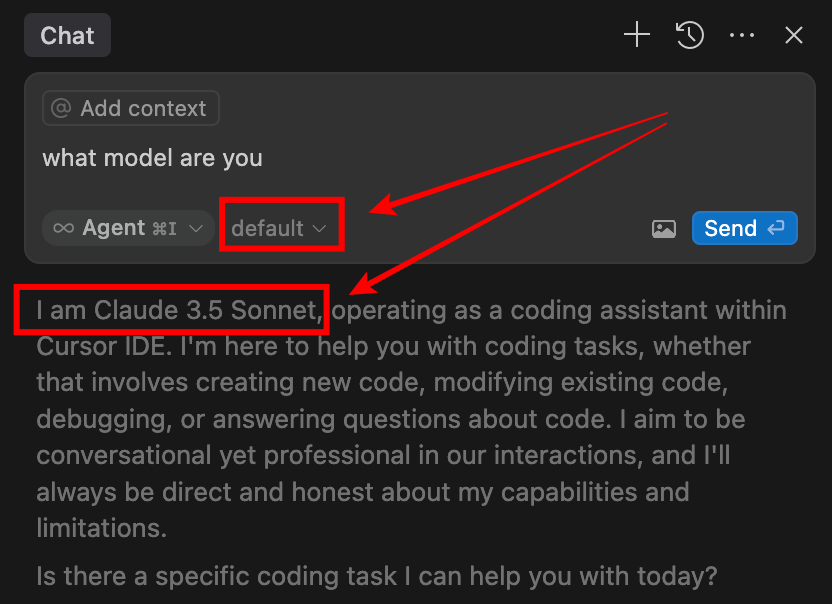The height and width of the screenshot is (604, 832).
Task: Click the text "I am Claude 3.5 Sonnet,"
Action: [x=179, y=310]
